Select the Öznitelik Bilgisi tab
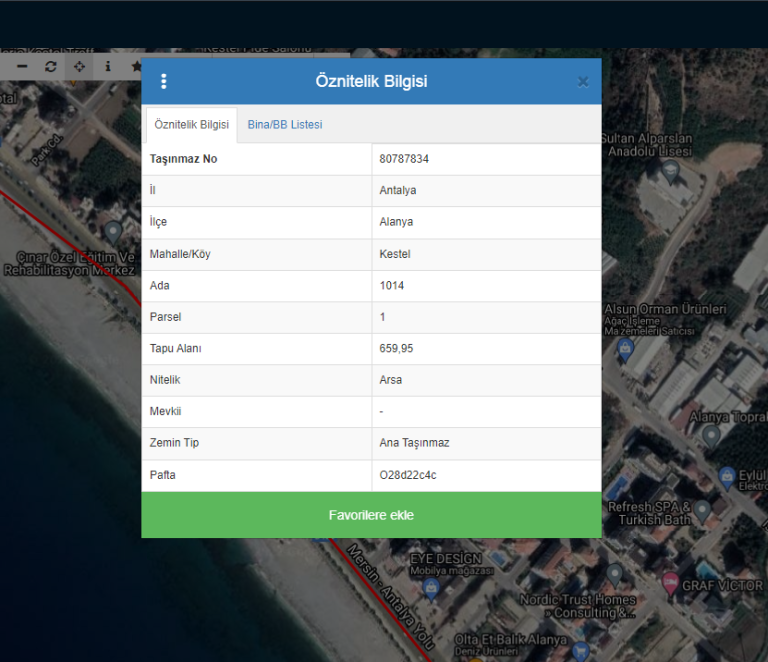Screen dimensions: 768x662 192,125
